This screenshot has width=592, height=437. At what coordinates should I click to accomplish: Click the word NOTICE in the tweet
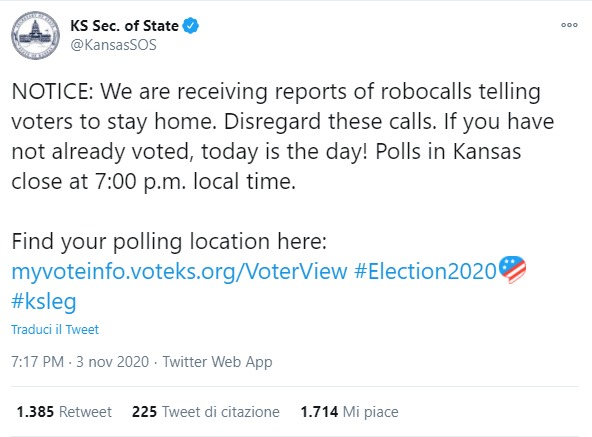52,91
